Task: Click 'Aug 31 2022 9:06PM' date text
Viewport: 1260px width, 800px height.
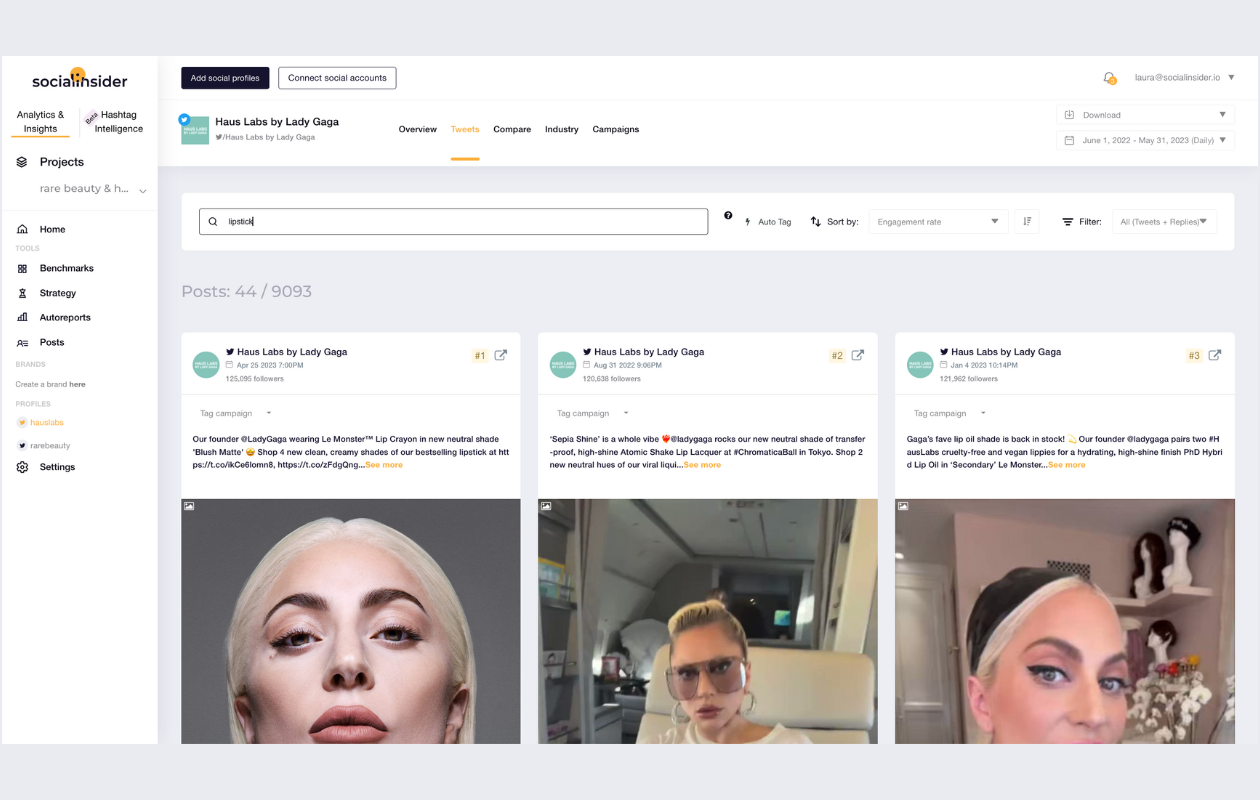Action: 627,366
